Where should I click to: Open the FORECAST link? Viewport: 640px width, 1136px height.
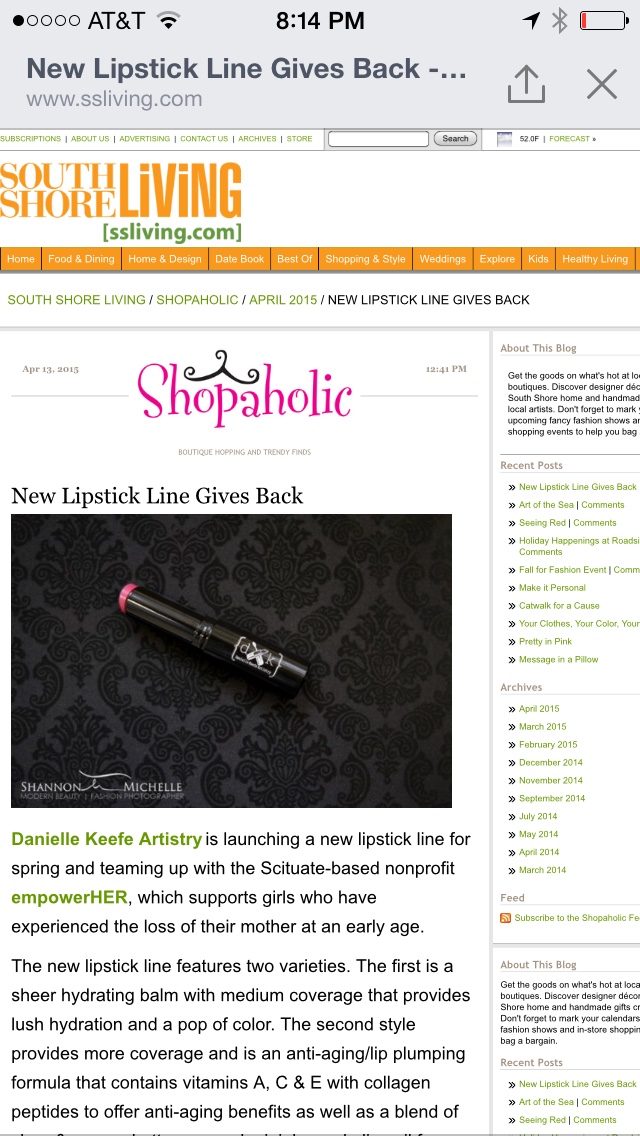click(x=570, y=138)
